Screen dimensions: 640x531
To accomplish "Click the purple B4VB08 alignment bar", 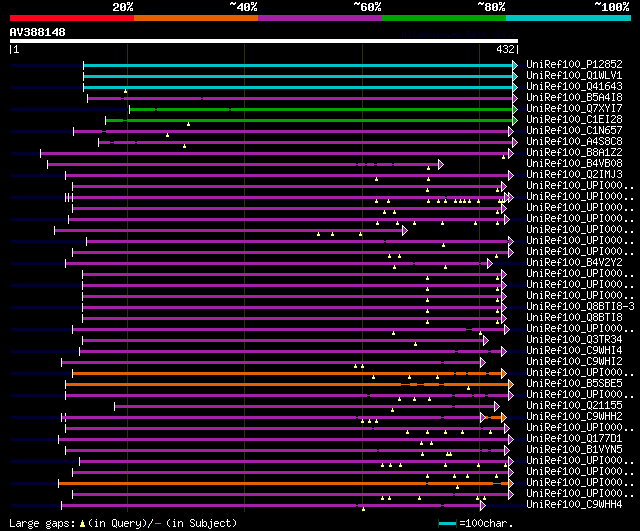I will 243,164.
